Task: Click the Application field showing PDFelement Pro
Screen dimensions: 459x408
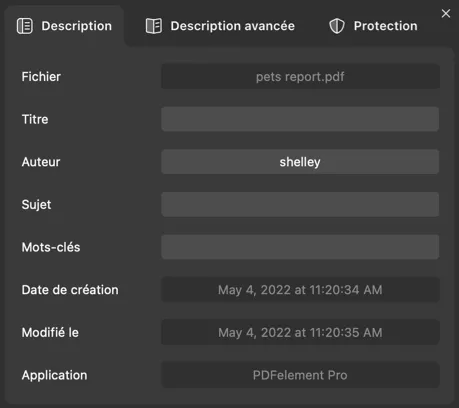Action: 300,375
